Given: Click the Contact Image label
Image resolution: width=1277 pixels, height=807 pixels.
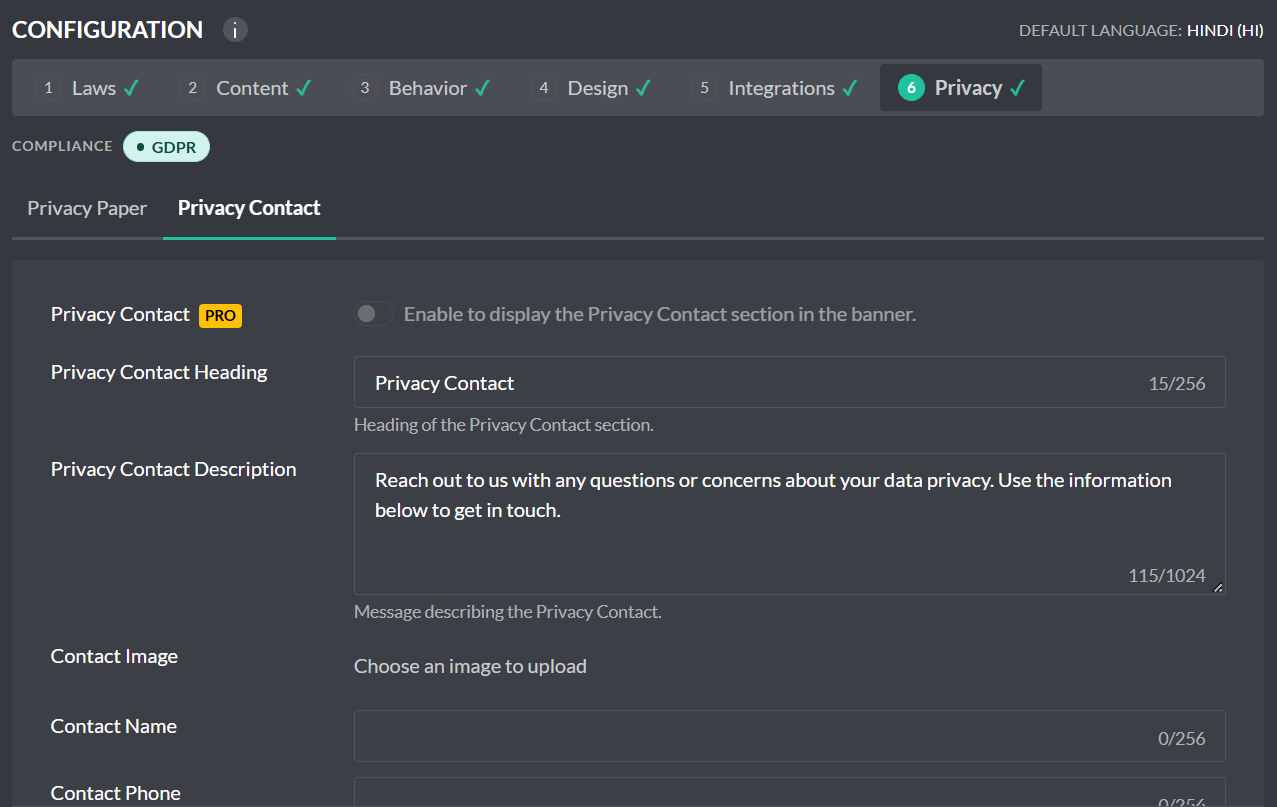Looking at the screenshot, I should (x=114, y=656).
